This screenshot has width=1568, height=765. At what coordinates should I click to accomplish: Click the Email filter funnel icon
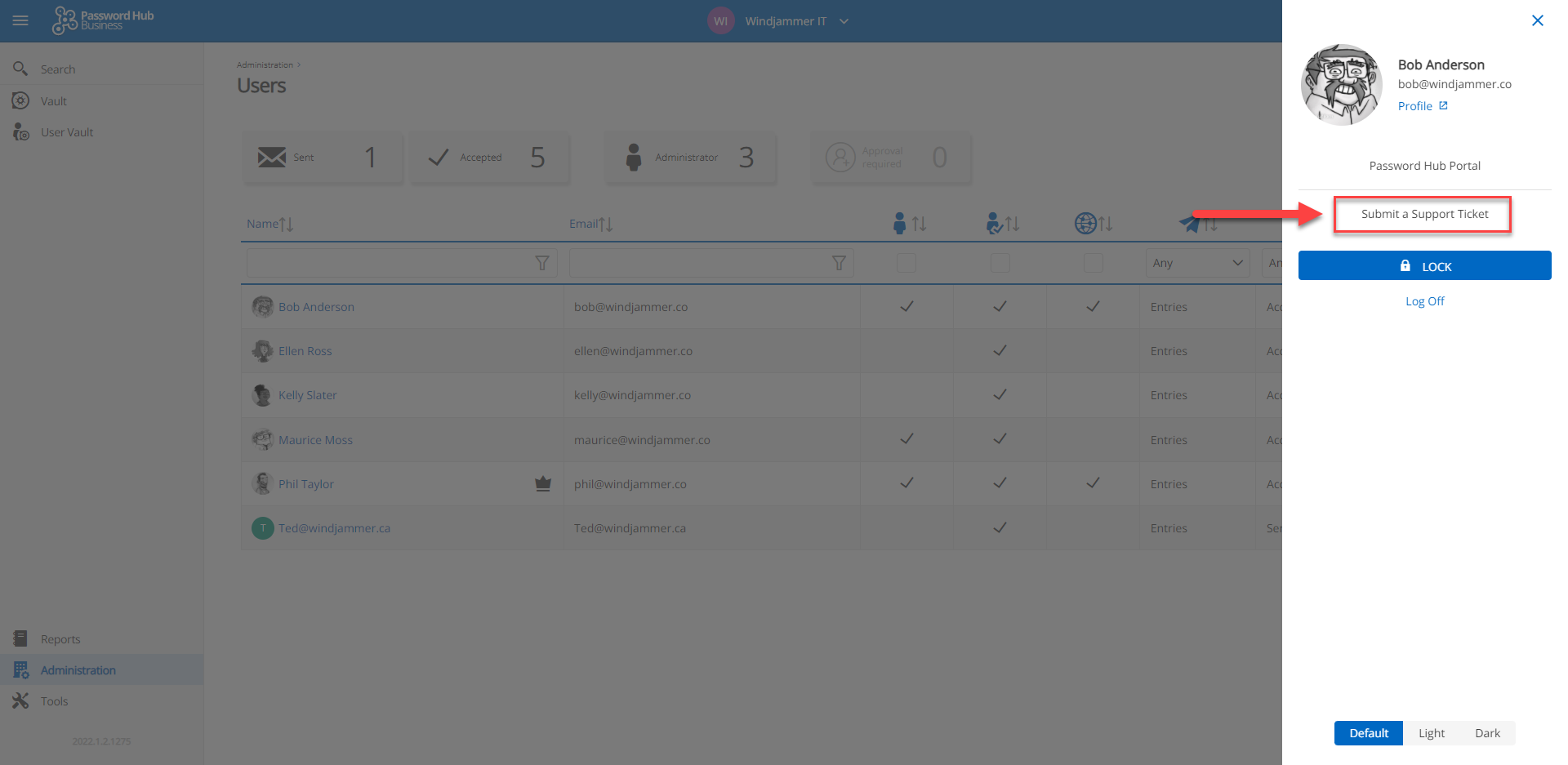tap(838, 263)
